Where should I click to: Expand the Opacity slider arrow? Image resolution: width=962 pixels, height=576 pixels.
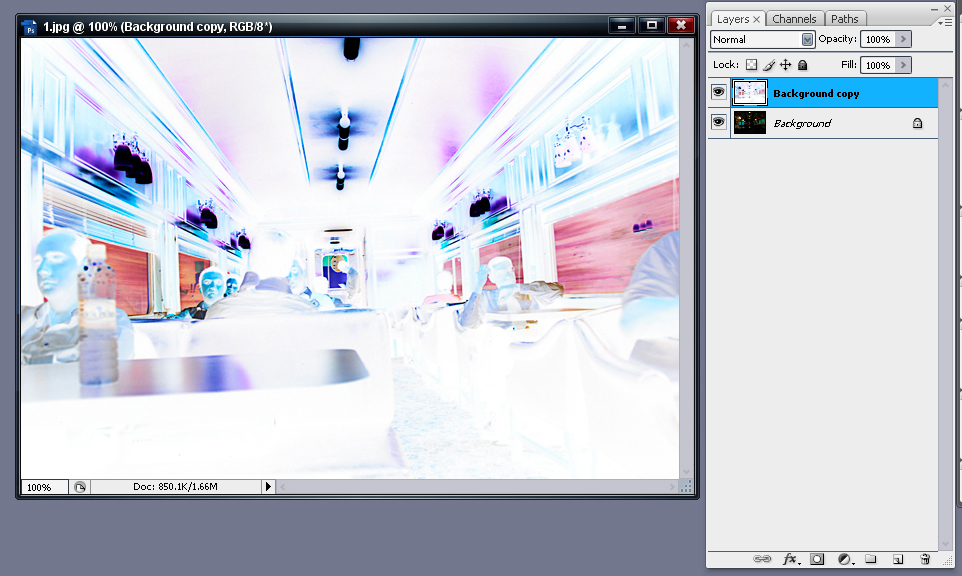click(x=903, y=39)
